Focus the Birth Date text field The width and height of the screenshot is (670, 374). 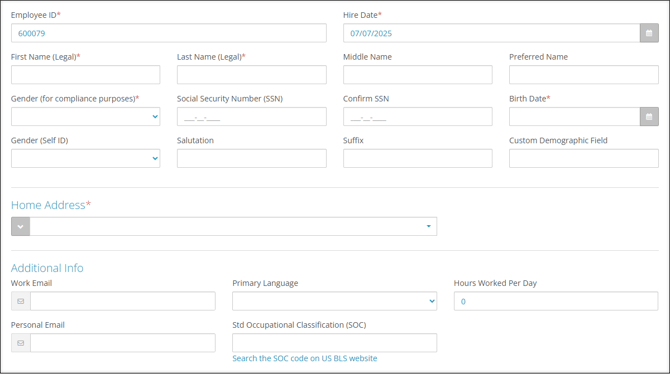pyautogui.click(x=574, y=117)
